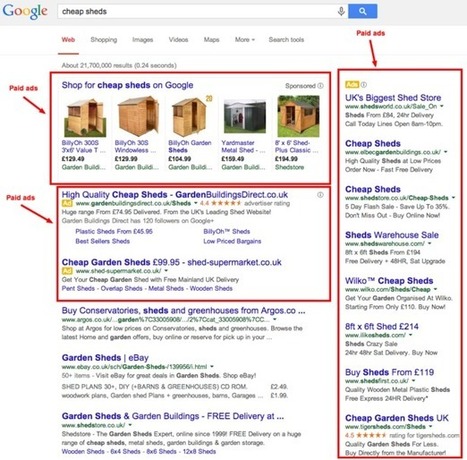467x460 pixels.
Task: Expand dropdown arrow next to gardenbuildingsdirect.co.uk/Sheds URL
Action: tap(196, 203)
